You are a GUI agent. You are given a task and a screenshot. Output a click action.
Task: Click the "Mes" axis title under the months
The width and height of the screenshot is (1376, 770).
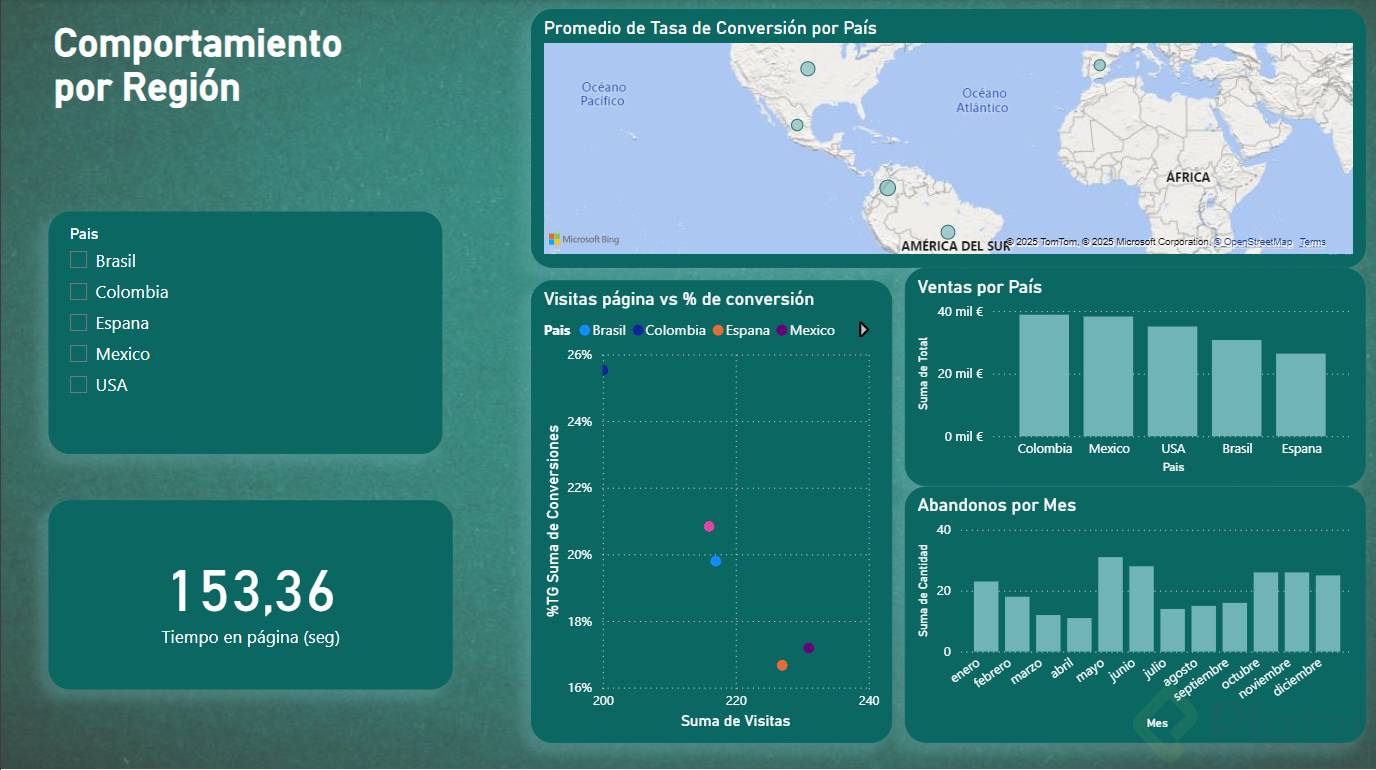coord(1158,723)
